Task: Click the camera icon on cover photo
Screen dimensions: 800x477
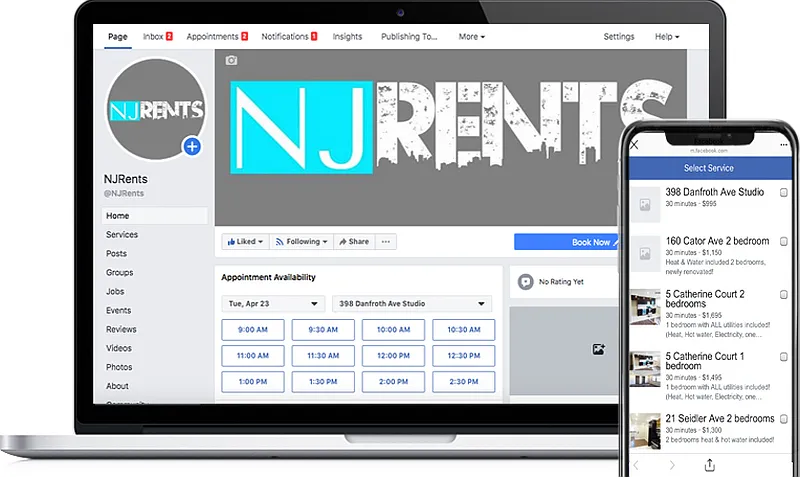Action: coord(232,61)
